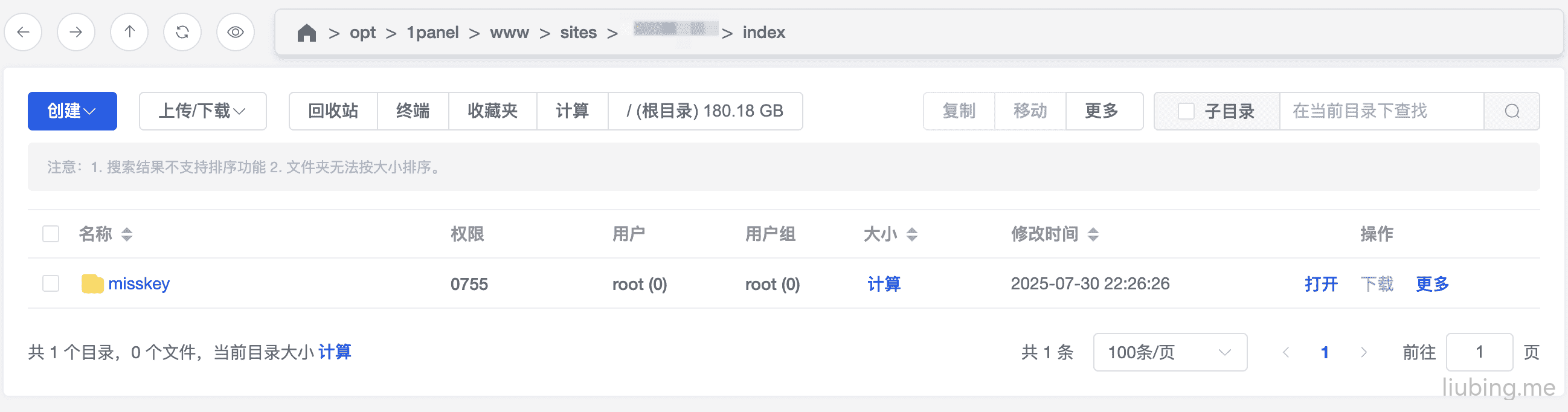Toggle hidden files with the eye icon
This screenshot has width=1568, height=412.
(x=236, y=32)
